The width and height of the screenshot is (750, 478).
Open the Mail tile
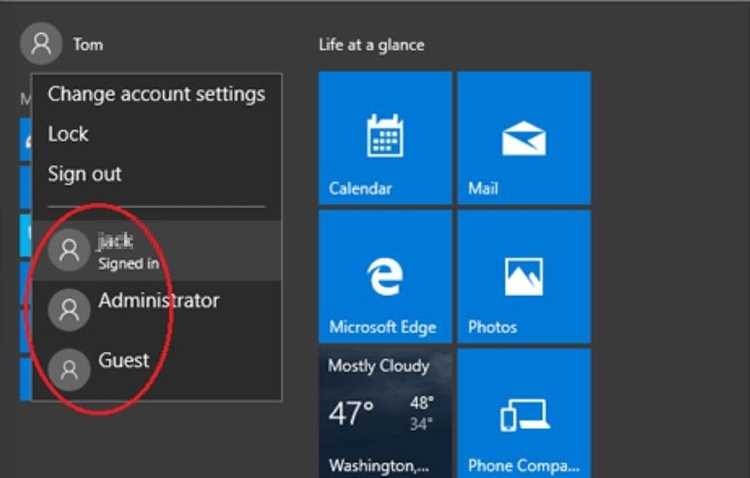[524, 138]
